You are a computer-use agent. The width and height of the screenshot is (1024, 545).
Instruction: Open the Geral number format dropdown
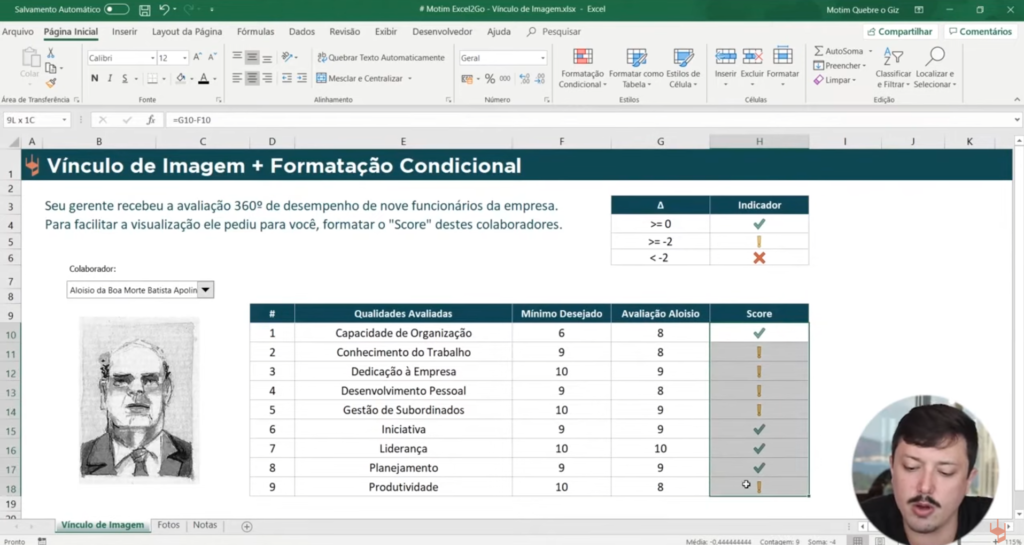tap(543, 58)
